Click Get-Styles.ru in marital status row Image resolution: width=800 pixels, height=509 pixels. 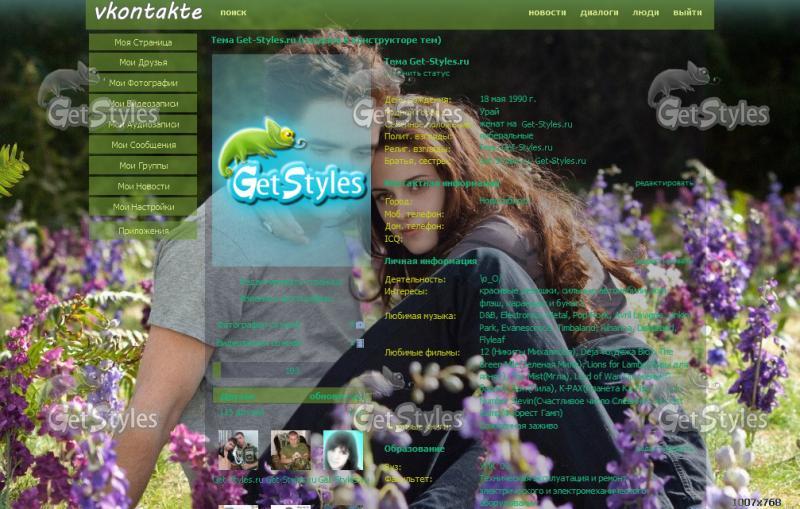(x=546, y=124)
